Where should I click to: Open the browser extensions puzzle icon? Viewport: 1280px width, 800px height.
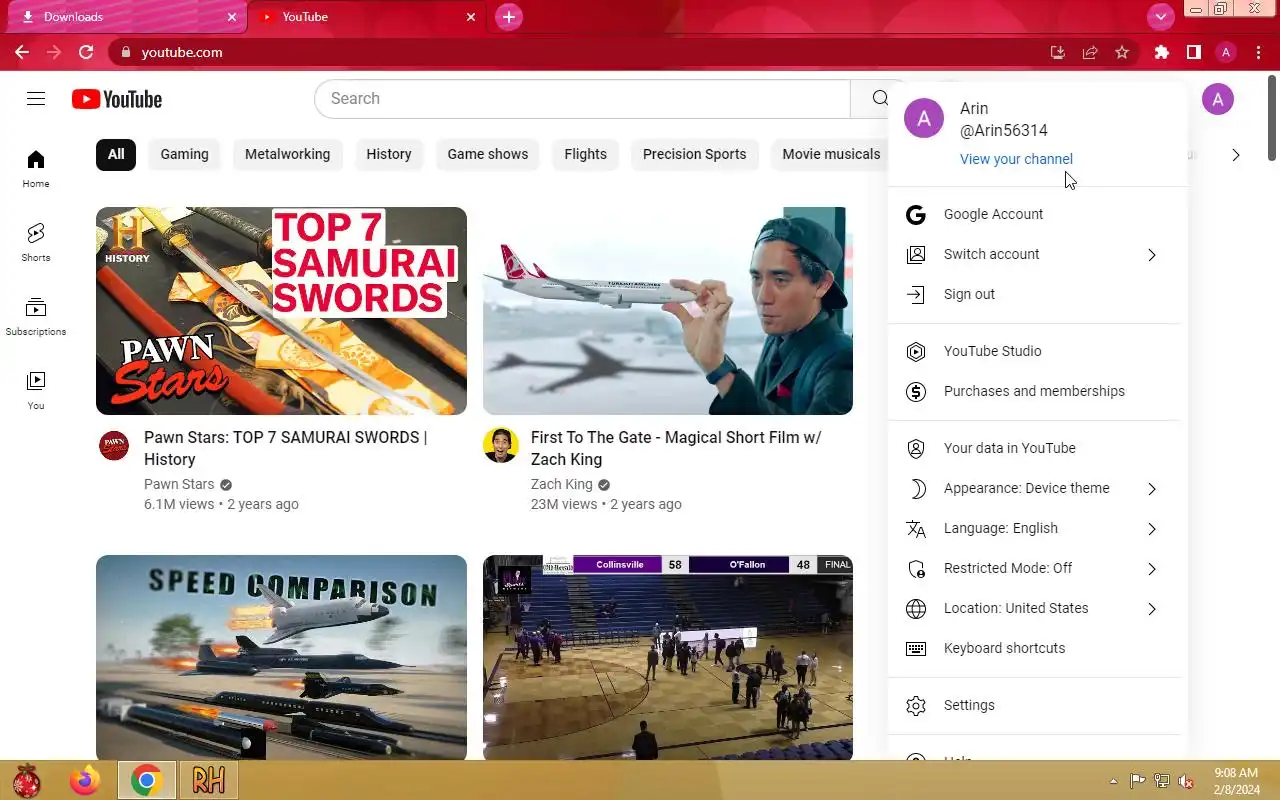[1161, 52]
